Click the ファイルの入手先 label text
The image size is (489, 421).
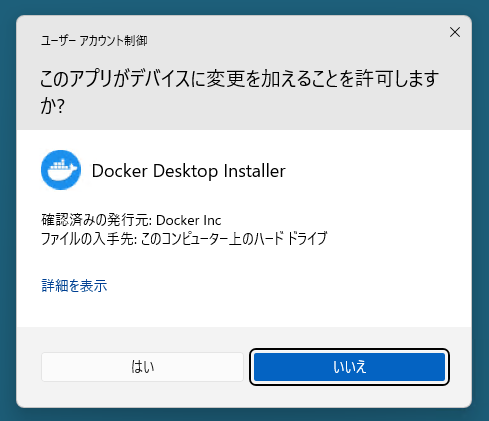coord(89,239)
